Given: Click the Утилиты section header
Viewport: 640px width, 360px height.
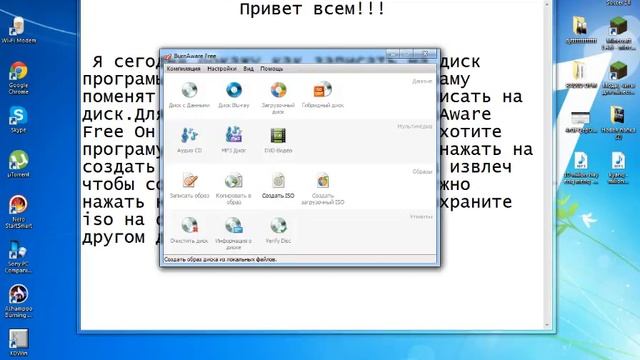Looking at the screenshot, I should pyautogui.click(x=421, y=216).
